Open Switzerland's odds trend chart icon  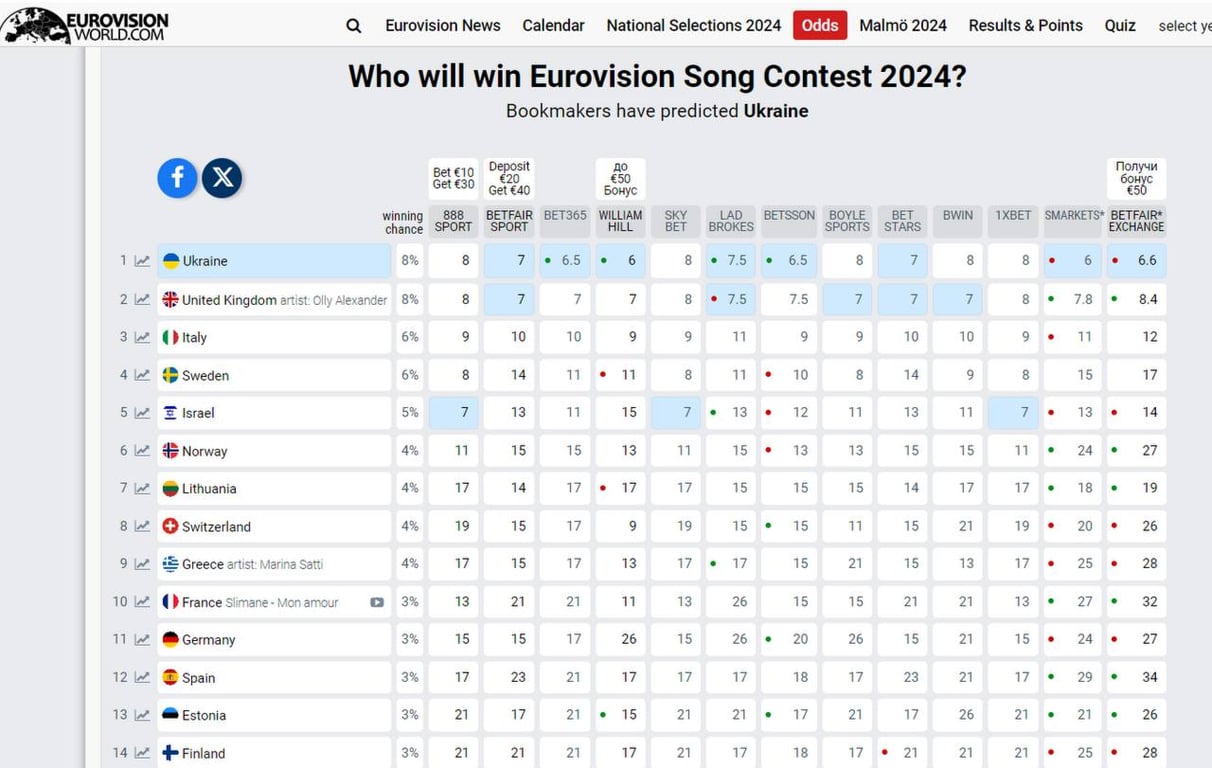[x=142, y=526]
